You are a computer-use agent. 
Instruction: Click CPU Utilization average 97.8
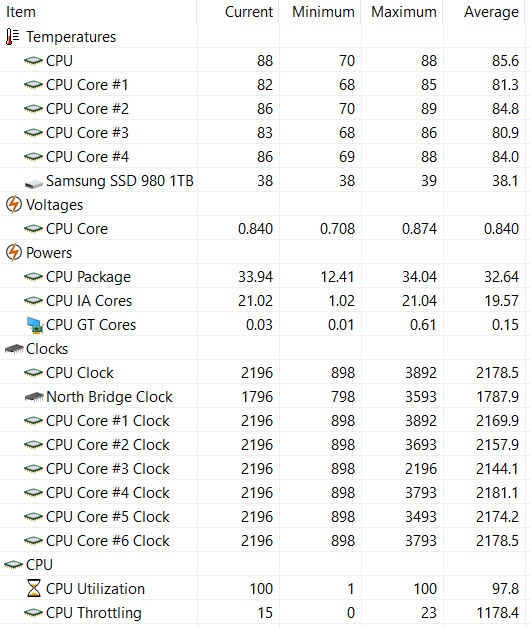point(505,589)
